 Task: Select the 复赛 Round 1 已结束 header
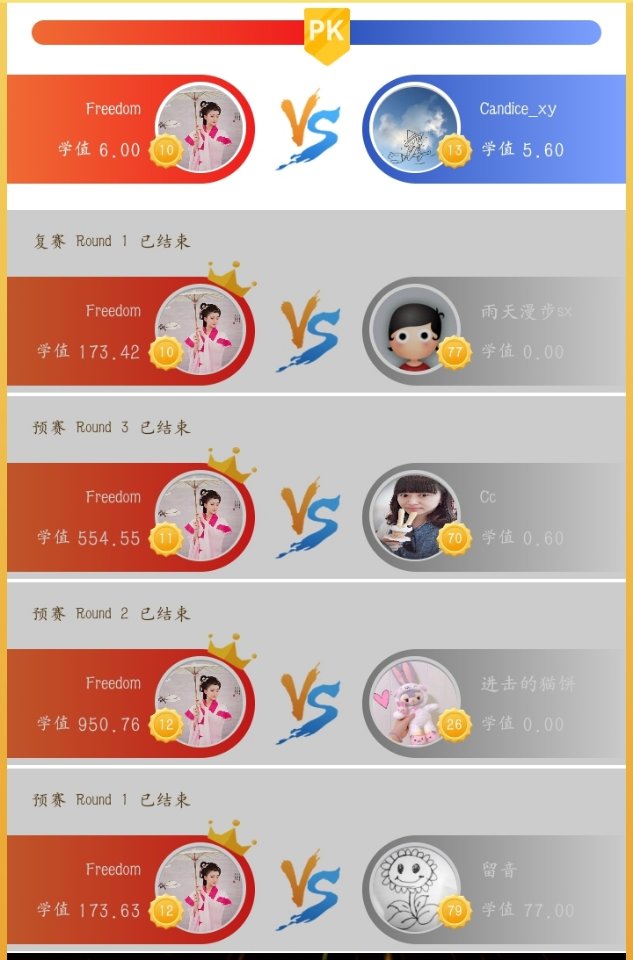point(112,241)
